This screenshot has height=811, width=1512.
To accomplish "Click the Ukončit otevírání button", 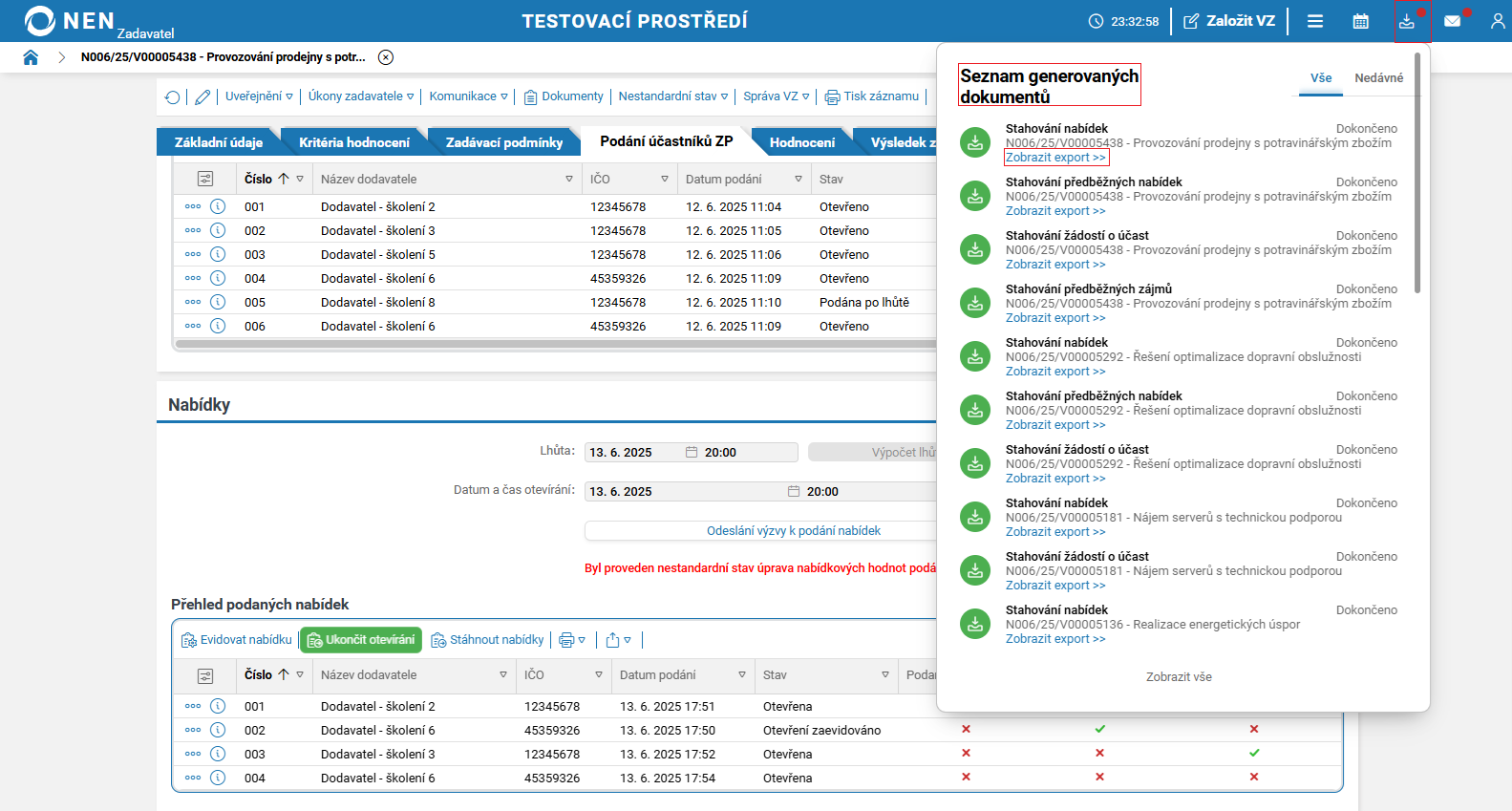I will point(361,640).
